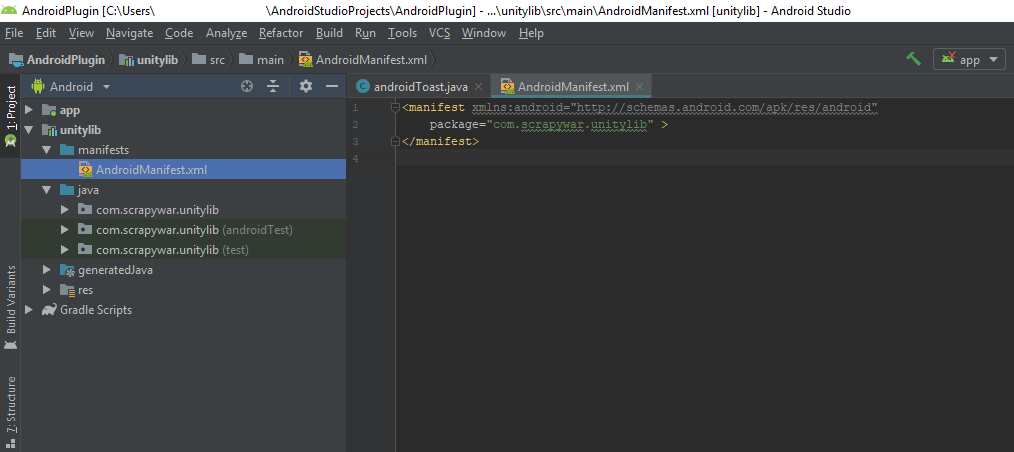Select the AndroidManifest.xml editor tab
1014x452 pixels.
click(573, 87)
